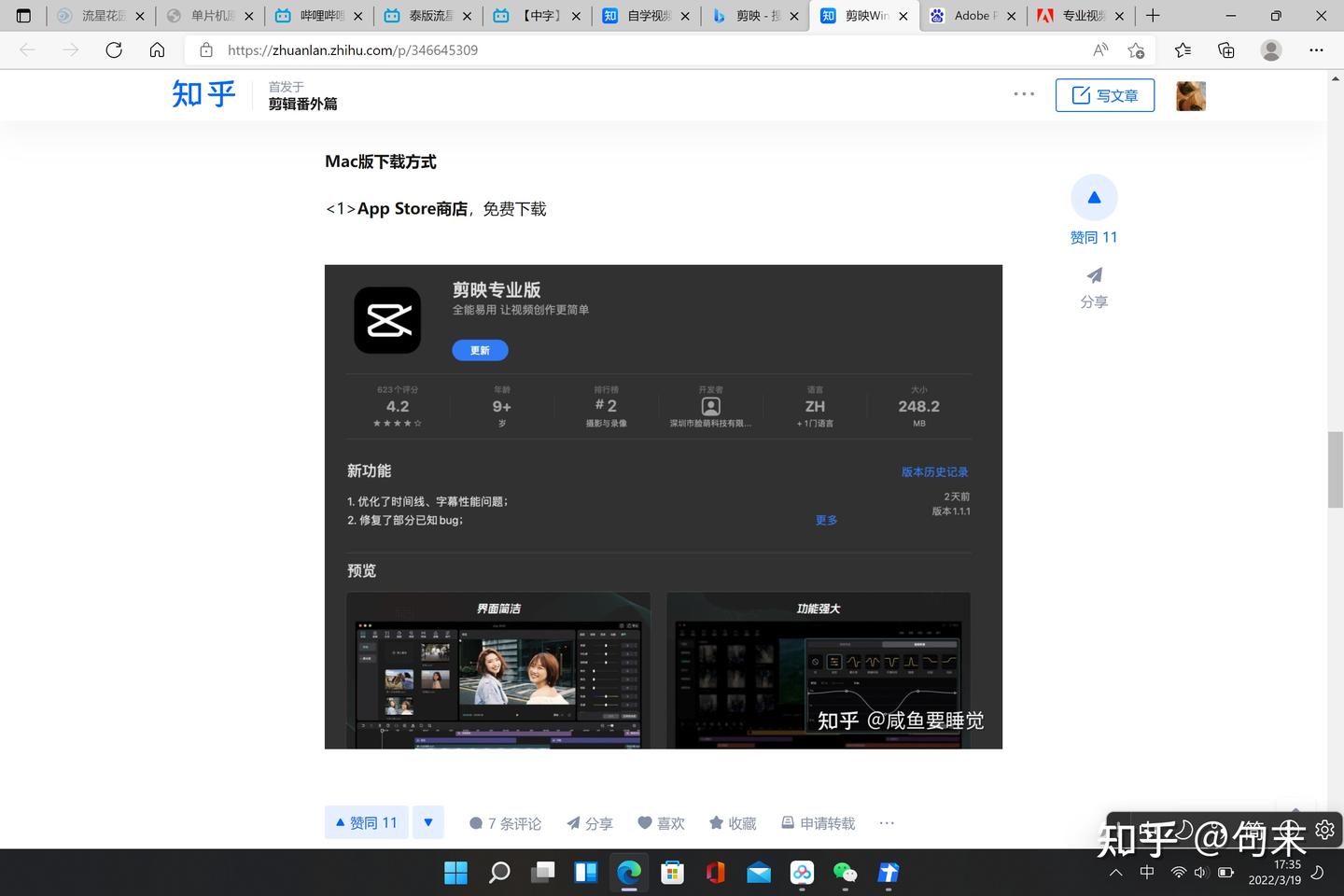Open the 剪辑番外篇 column link
1344x896 pixels.
[303, 104]
